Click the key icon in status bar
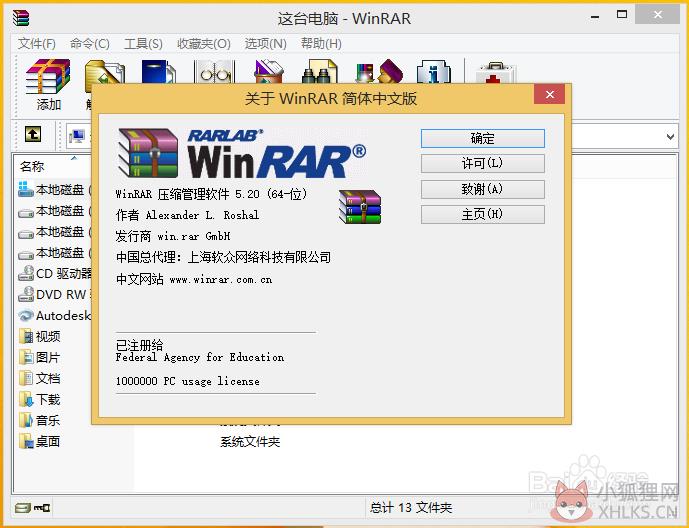Viewport: 689px width, 528px height. [42, 508]
